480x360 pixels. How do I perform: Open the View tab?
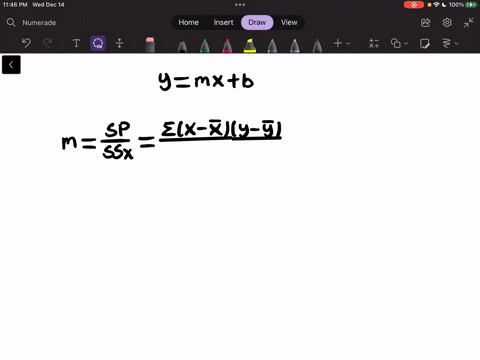pos(289,22)
